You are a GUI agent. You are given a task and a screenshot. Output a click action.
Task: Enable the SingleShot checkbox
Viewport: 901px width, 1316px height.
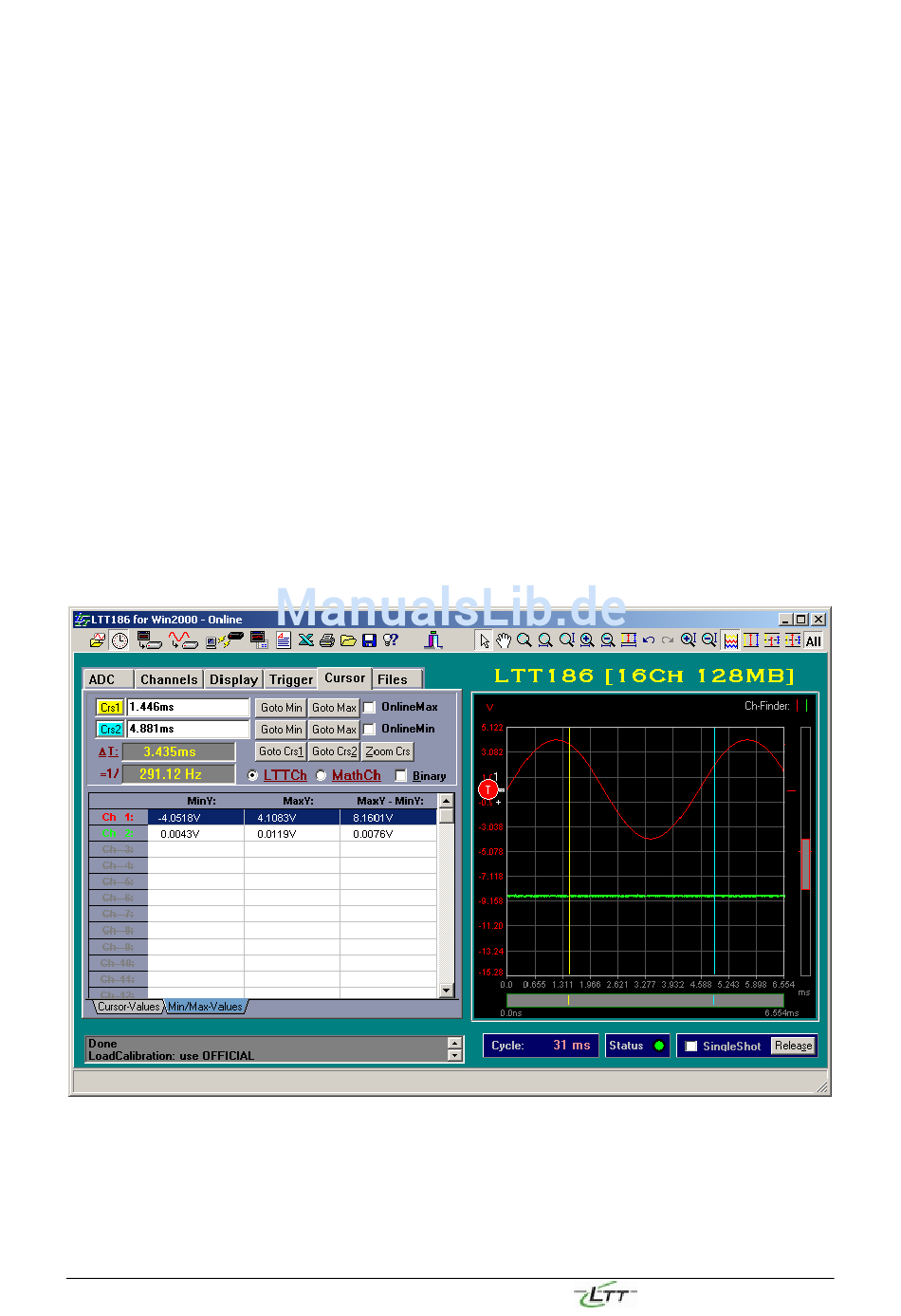coord(691,1047)
